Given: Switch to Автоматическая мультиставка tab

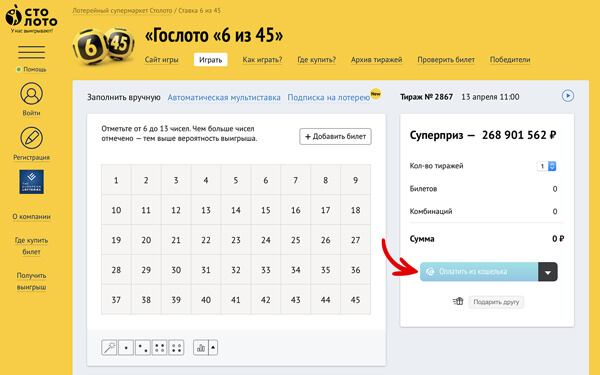Looking at the screenshot, I should [x=224, y=98].
